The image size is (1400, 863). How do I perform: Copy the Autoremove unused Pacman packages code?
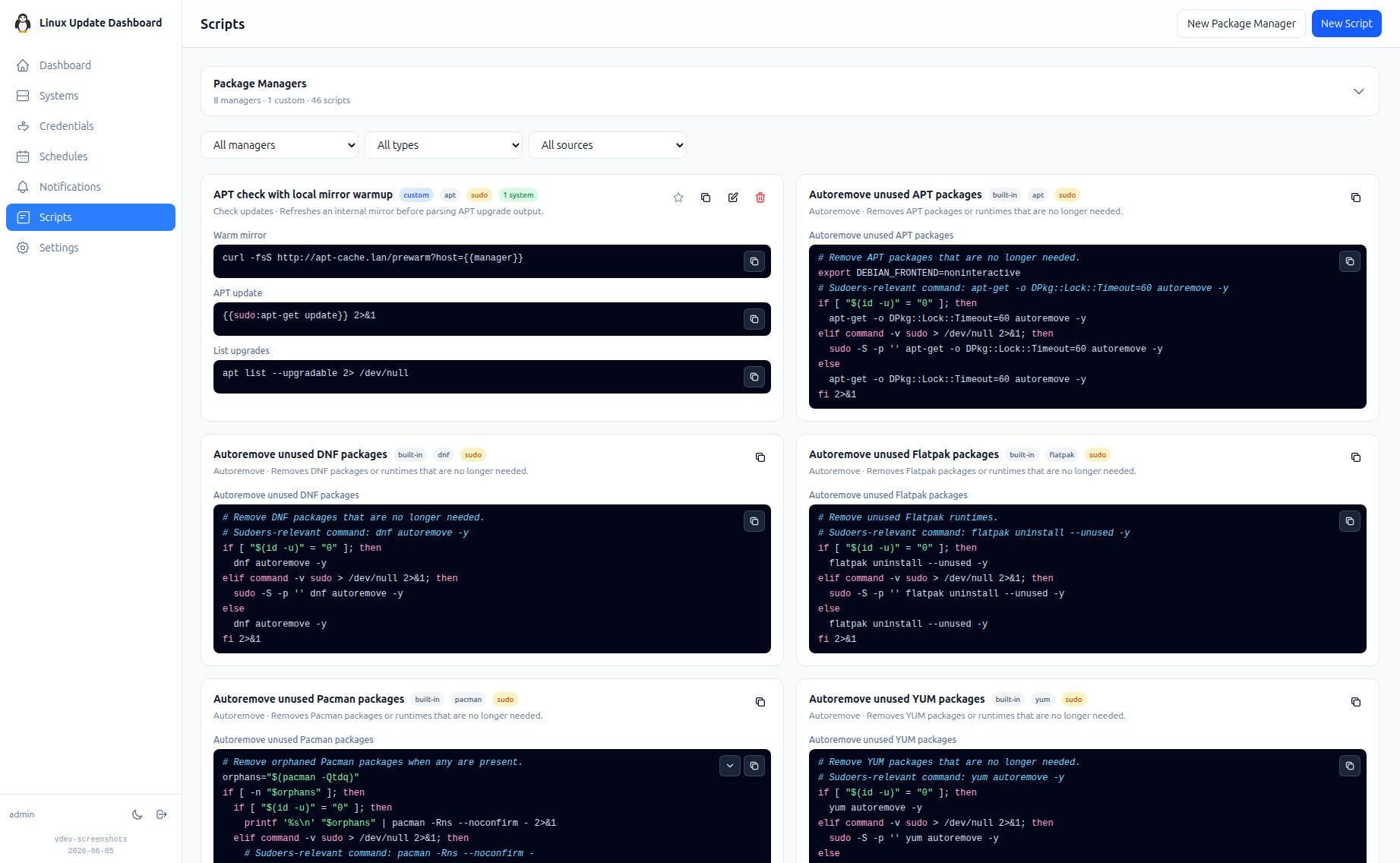click(754, 766)
